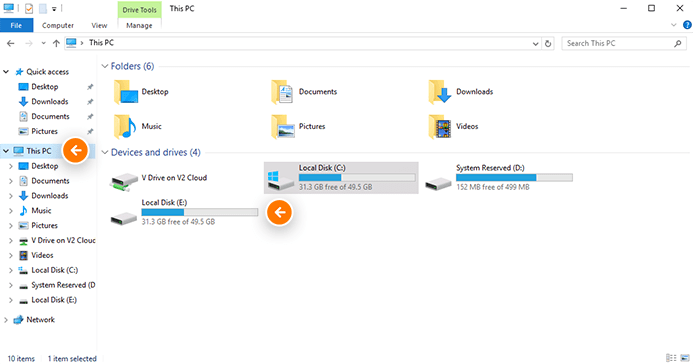The image size is (693, 364).
Task: Click the Forward navigation arrow
Action: click(x=29, y=43)
